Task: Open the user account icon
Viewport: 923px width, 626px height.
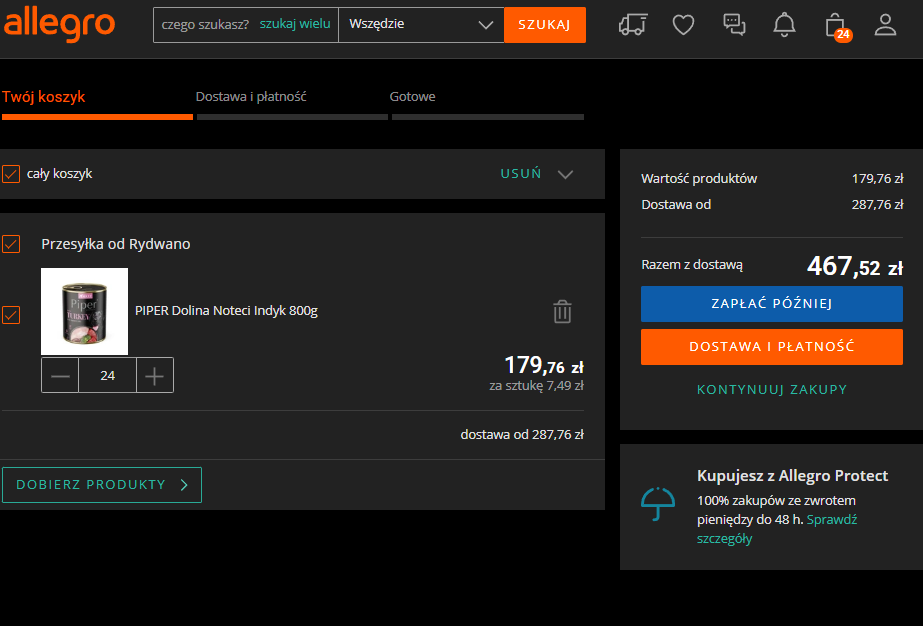Action: pos(885,25)
